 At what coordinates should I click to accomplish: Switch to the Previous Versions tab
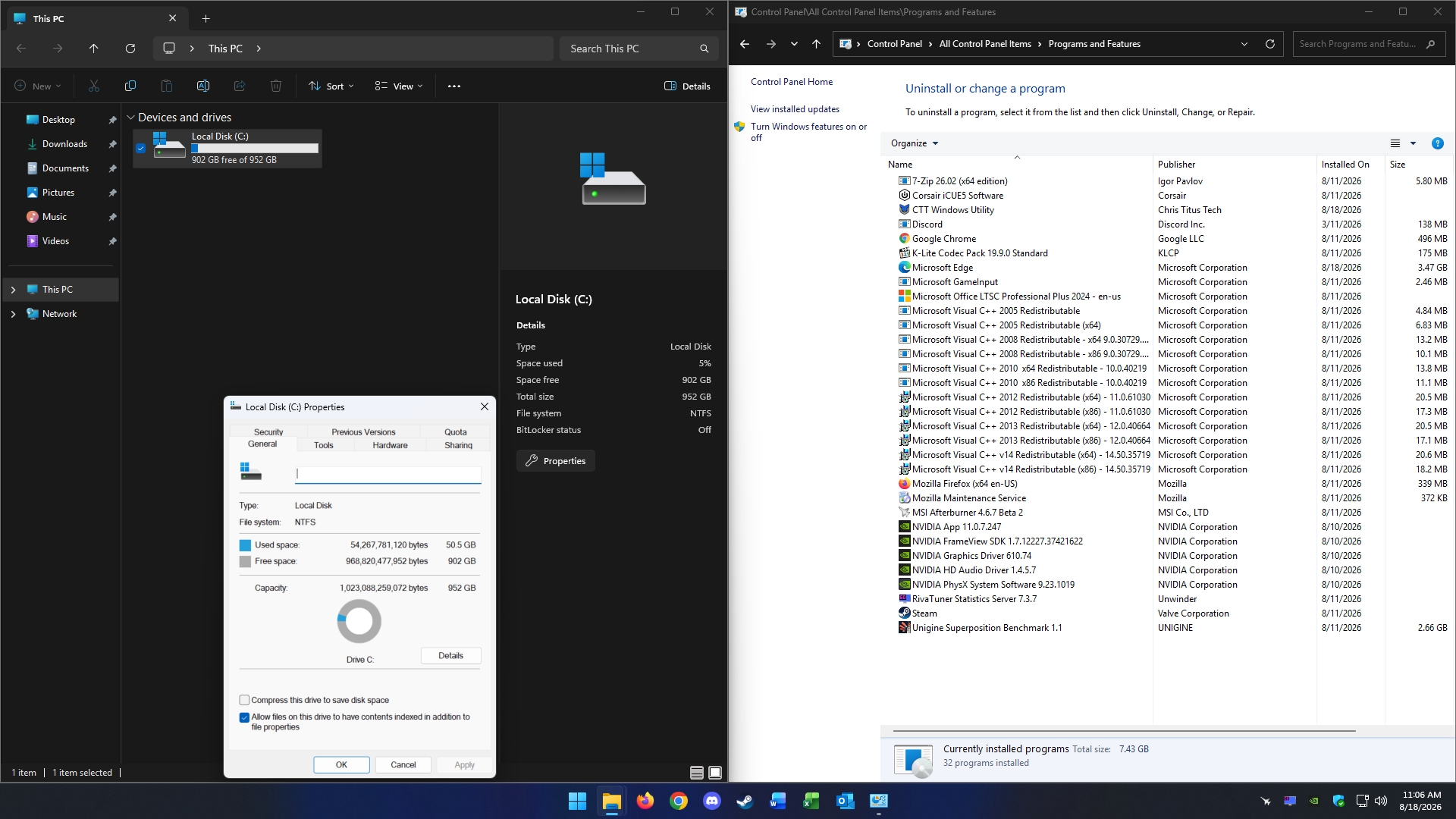363,432
